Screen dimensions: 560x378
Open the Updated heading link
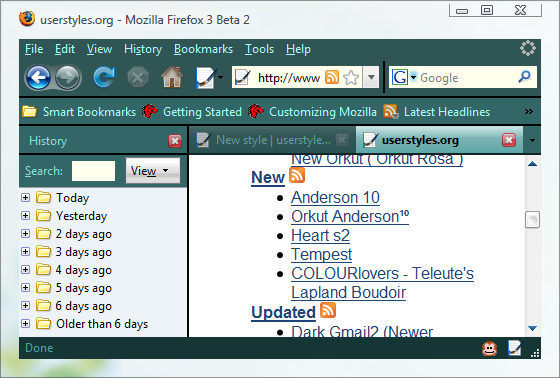pos(283,312)
